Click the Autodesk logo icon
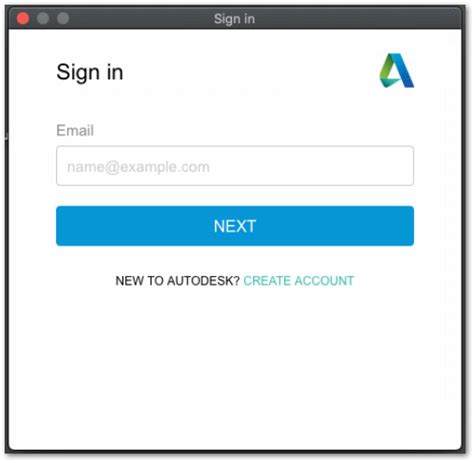This screenshot has width=474, height=462. (397, 70)
